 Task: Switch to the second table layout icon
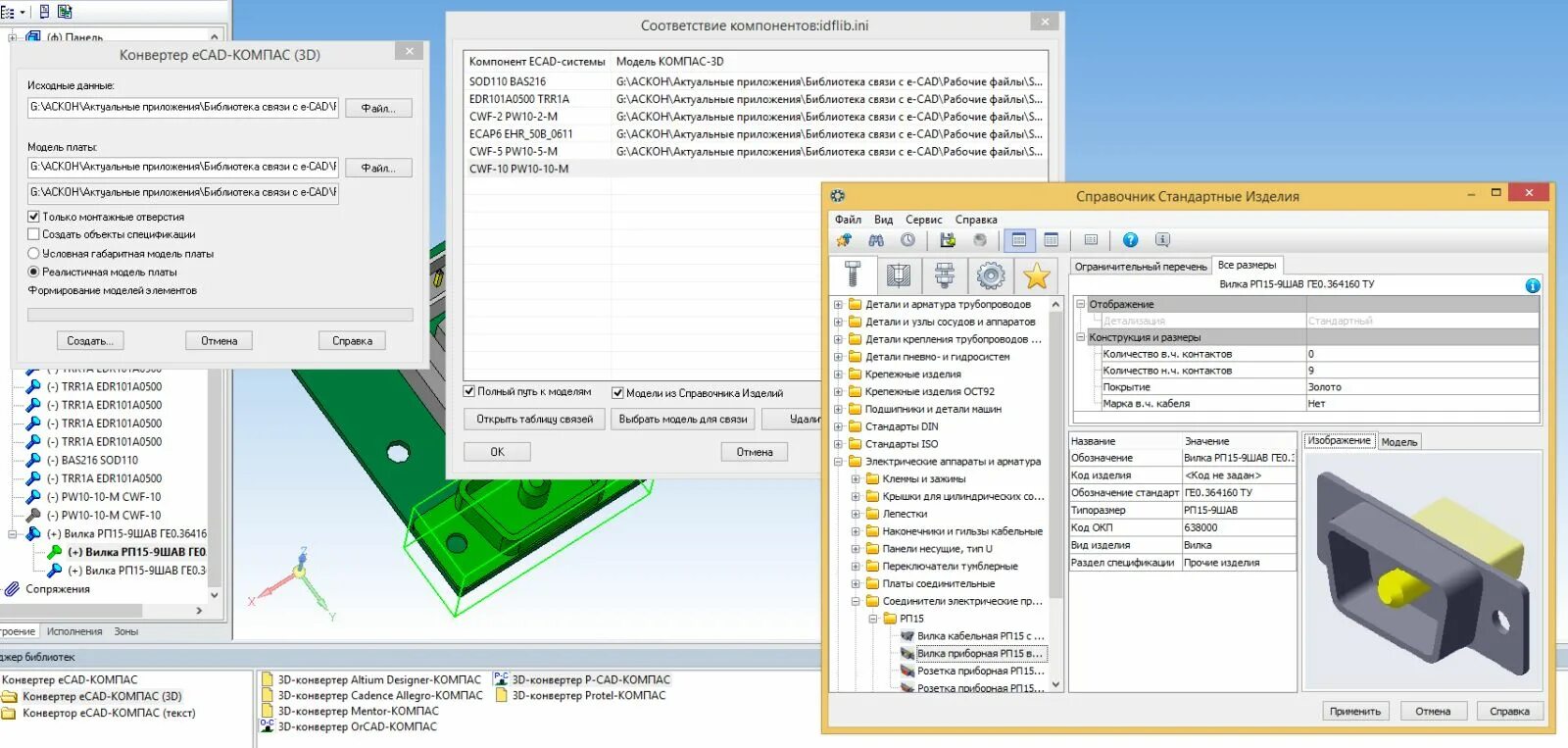tap(1052, 240)
